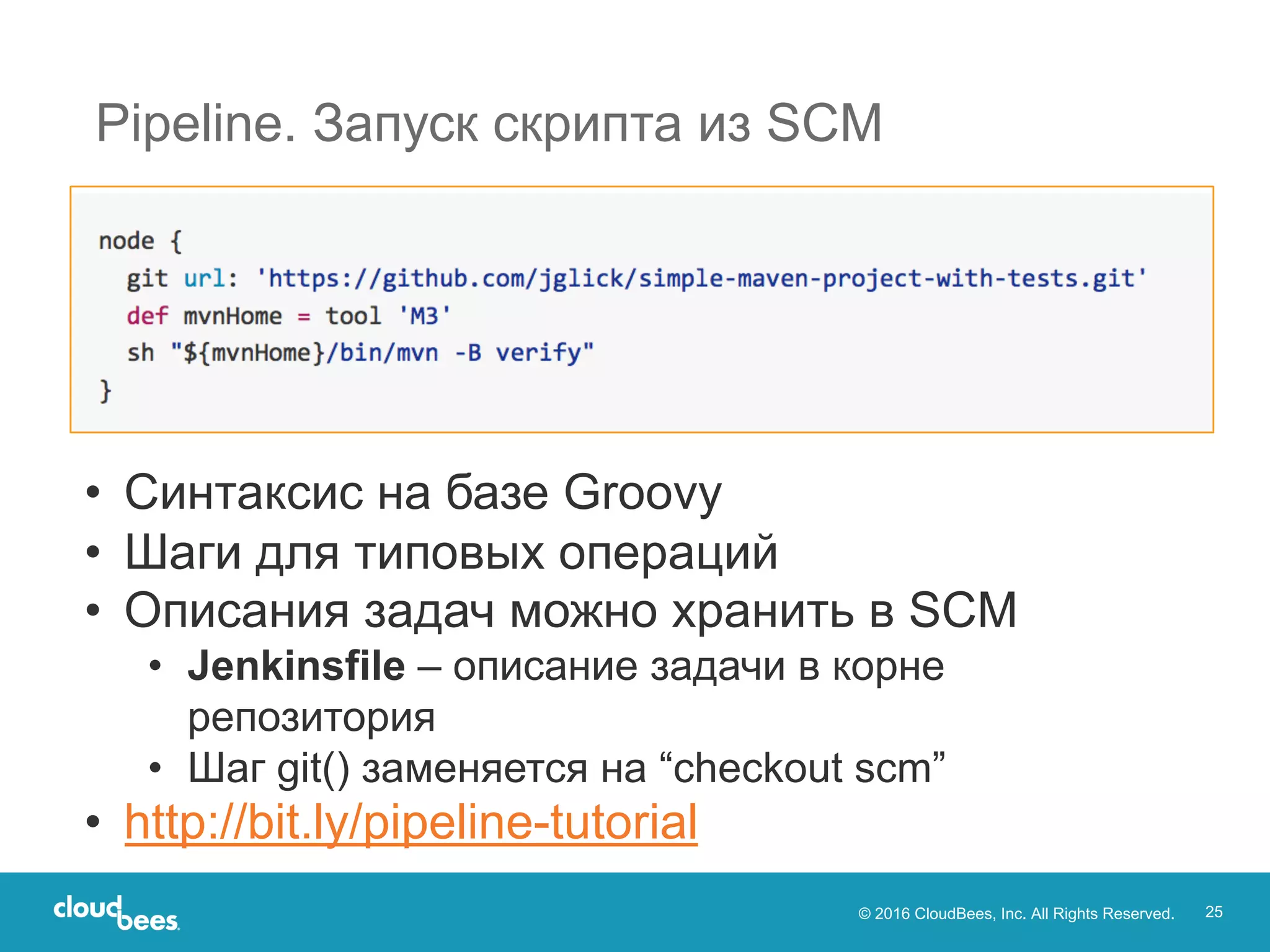Screen dimensions: 1270x952
Task: Click the word 'репозитория'
Action: tap(311, 719)
